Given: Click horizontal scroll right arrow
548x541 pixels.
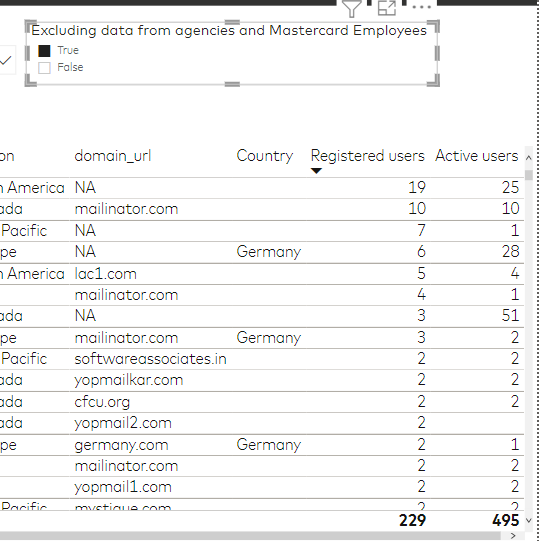Looking at the screenshot, I should click(513, 535).
